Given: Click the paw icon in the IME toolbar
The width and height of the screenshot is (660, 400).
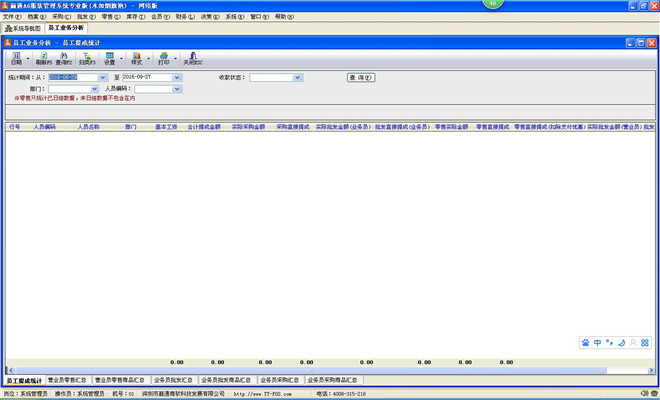Looking at the screenshot, I should [585, 343].
